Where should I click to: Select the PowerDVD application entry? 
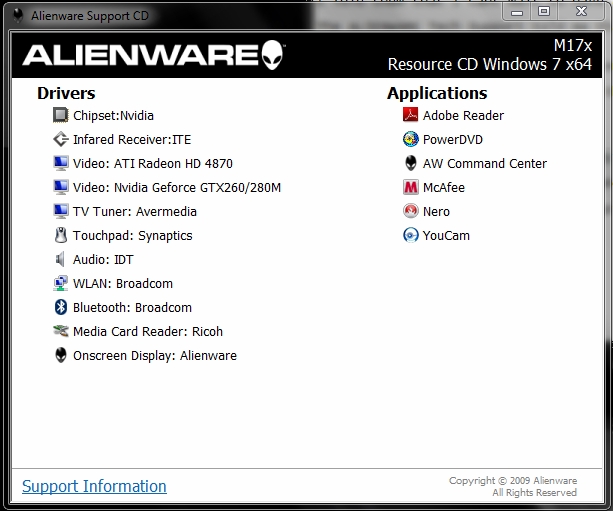coord(453,140)
